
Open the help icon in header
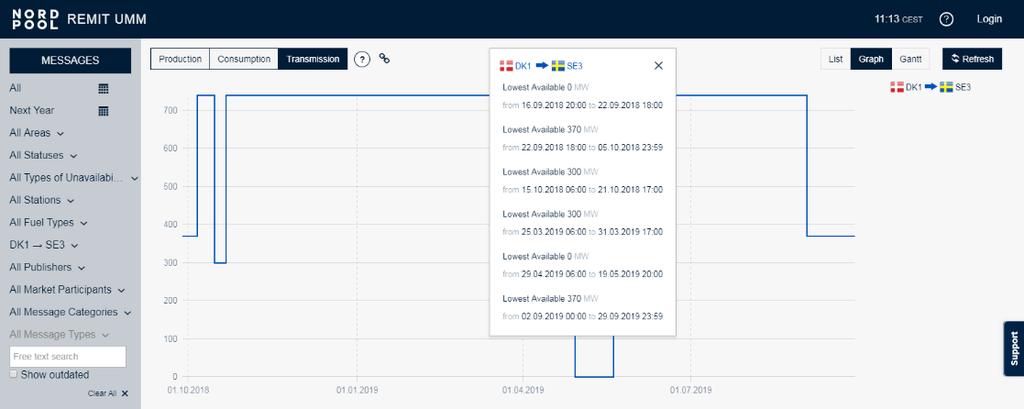click(946, 19)
